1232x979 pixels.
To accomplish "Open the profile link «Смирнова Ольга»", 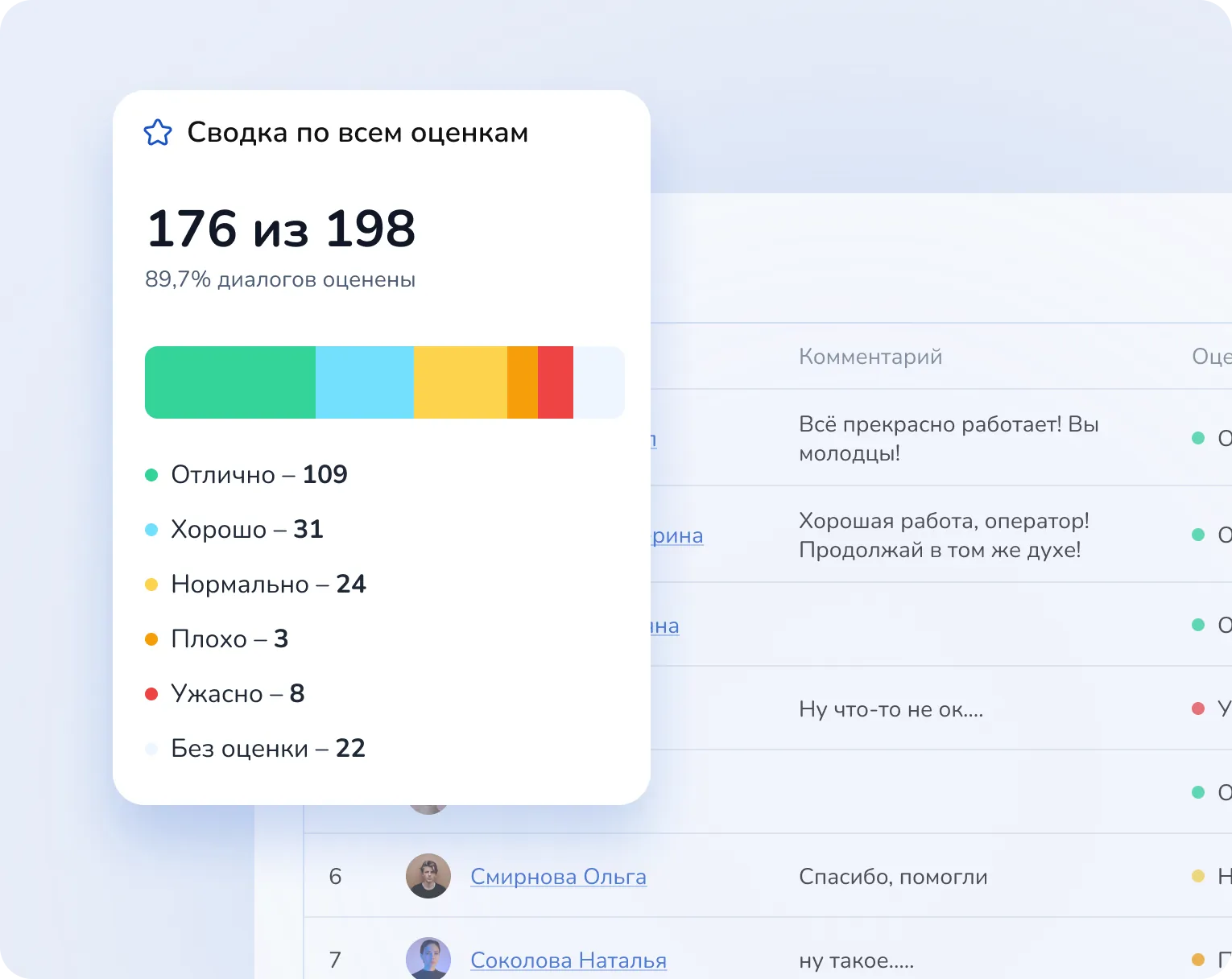I will tap(558, 877).
